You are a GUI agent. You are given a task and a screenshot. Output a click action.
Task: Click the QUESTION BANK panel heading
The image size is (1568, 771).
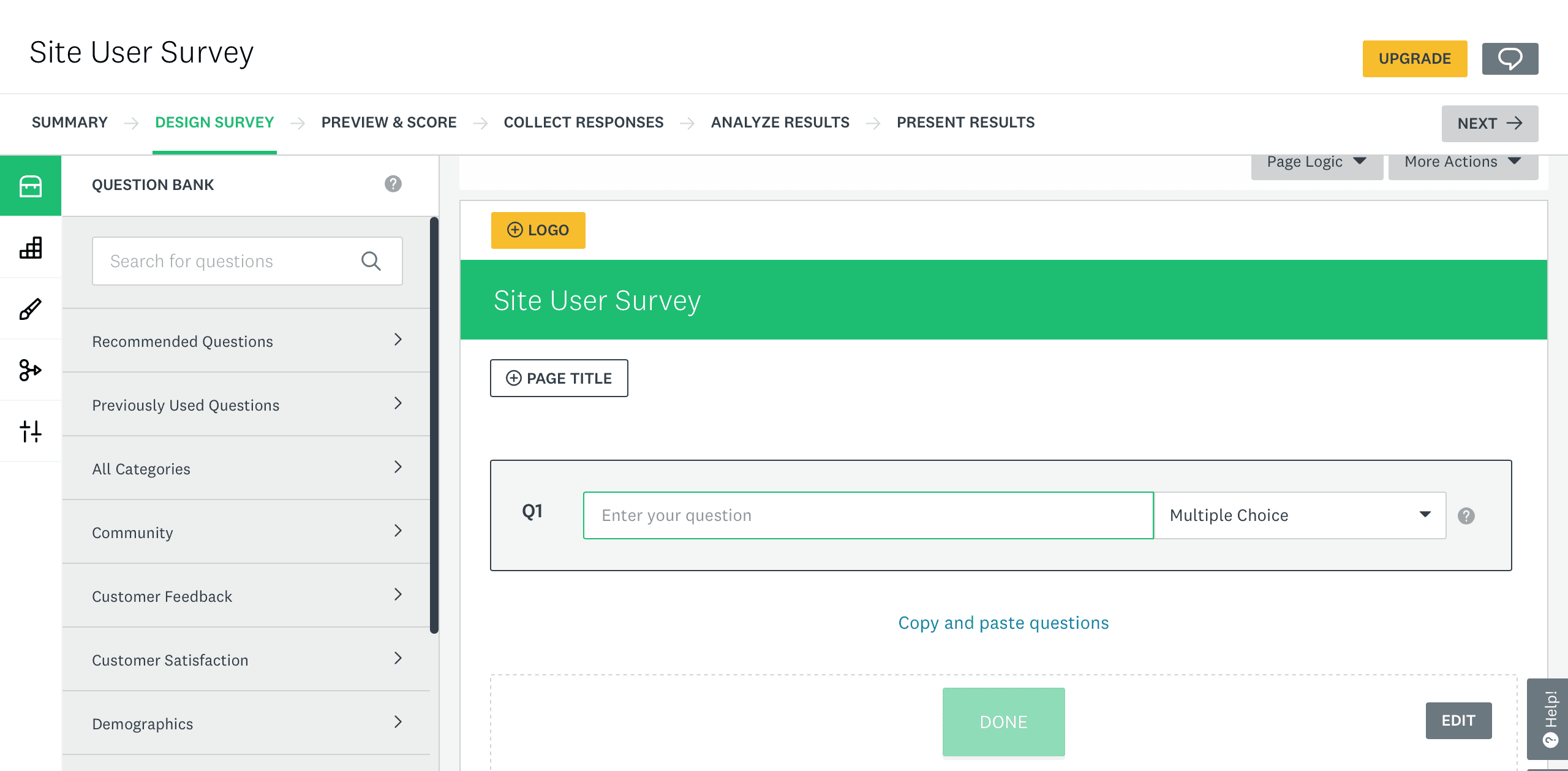pos(153,185)
